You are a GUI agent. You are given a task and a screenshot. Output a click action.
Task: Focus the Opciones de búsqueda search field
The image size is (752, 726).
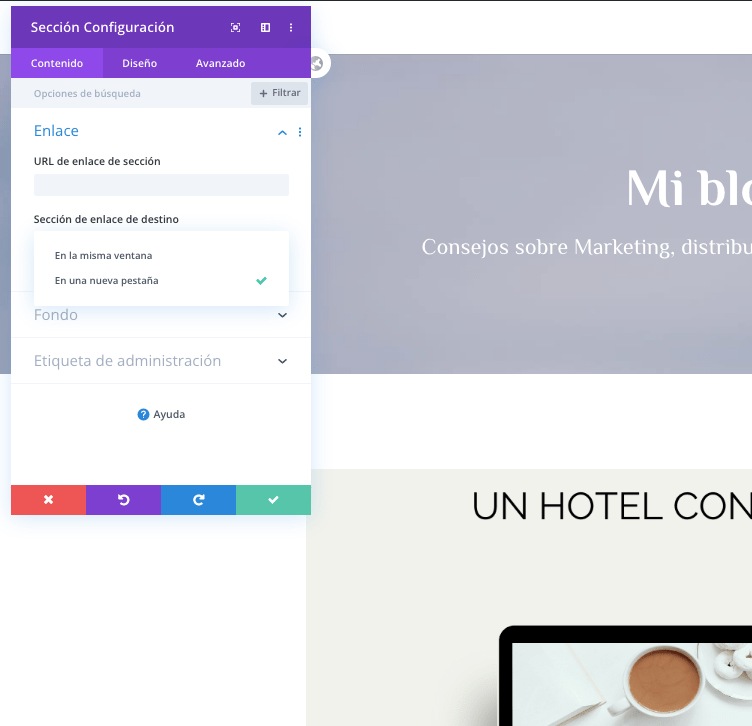point(129,93)
